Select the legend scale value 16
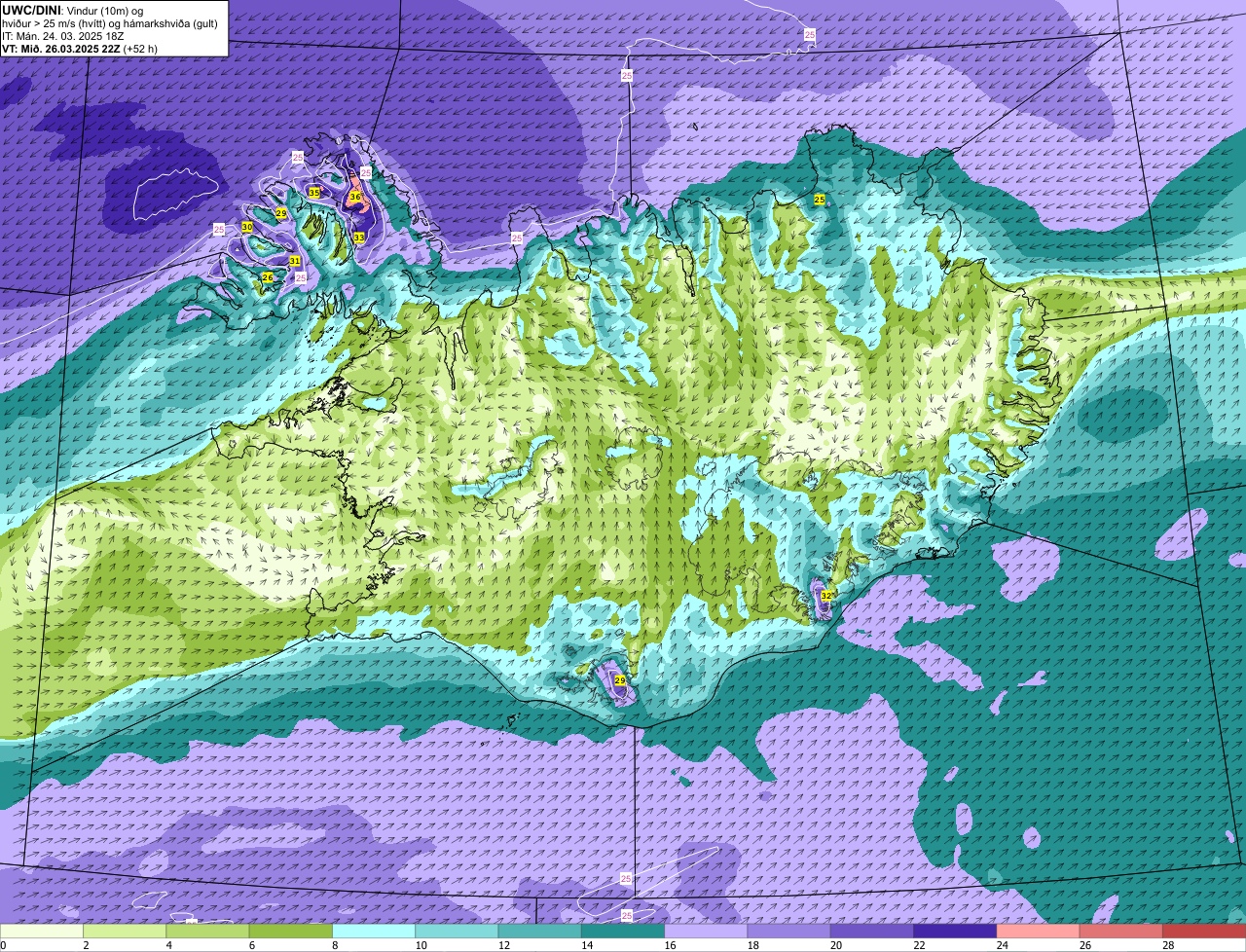Screen dimensions: 1246x952 click(x=669, y=945)
